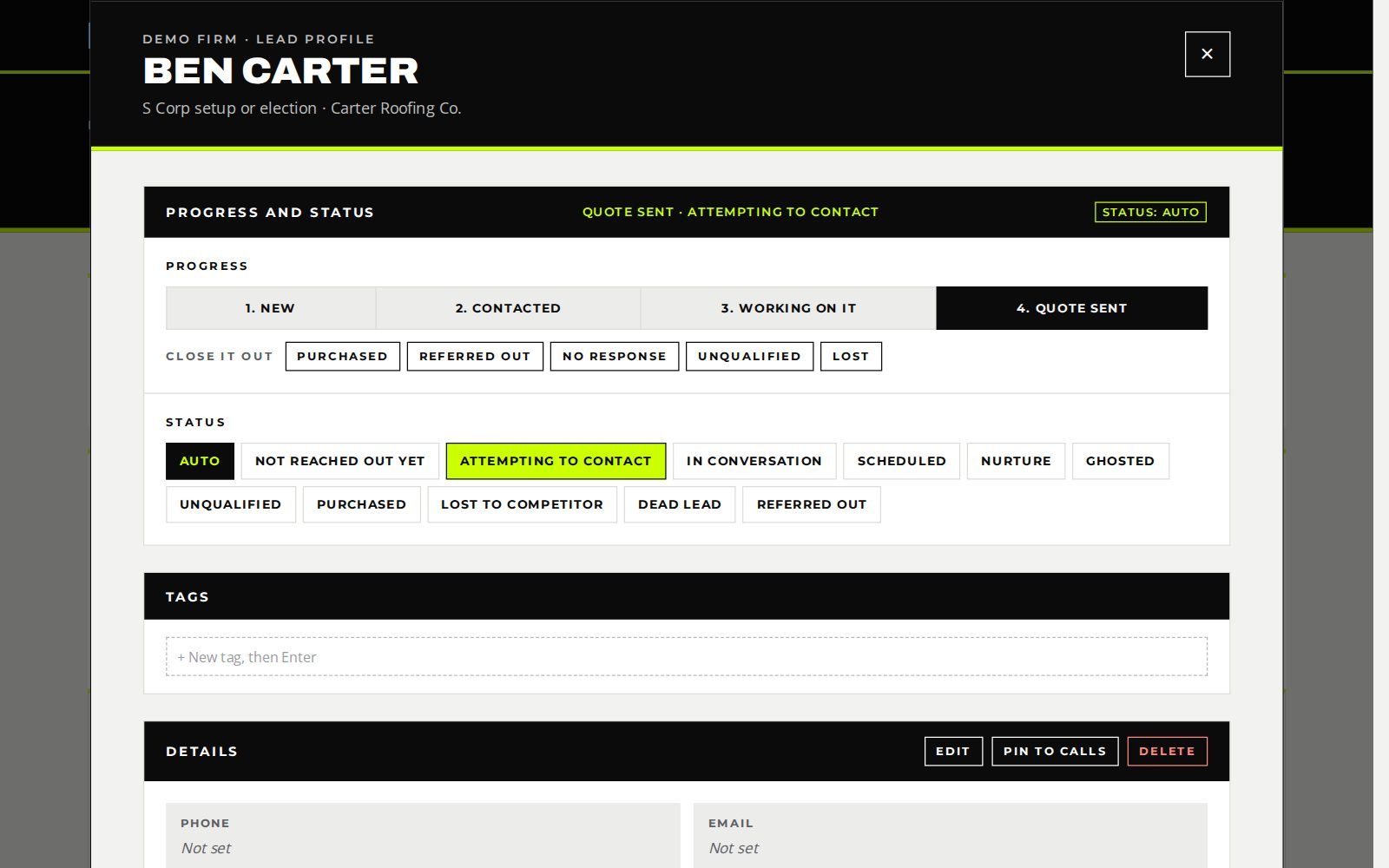Close the Ben Carter lead profile
Viewport: 1389px width, 868px height.
click(1207, 54)
